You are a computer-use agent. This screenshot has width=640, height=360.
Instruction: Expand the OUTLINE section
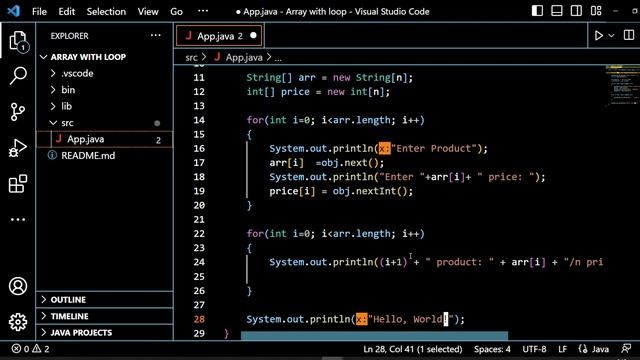tap(104, 300)
